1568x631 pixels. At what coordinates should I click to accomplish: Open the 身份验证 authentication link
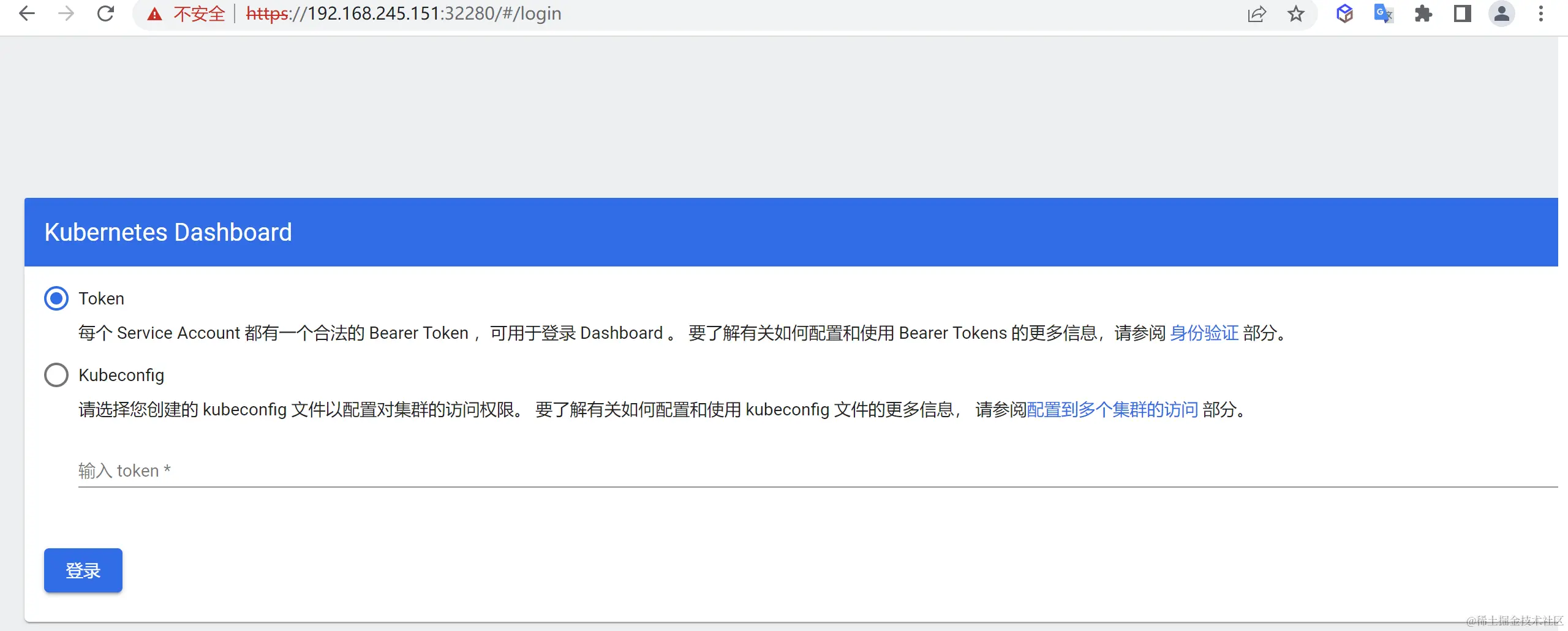coord(1204,333)
